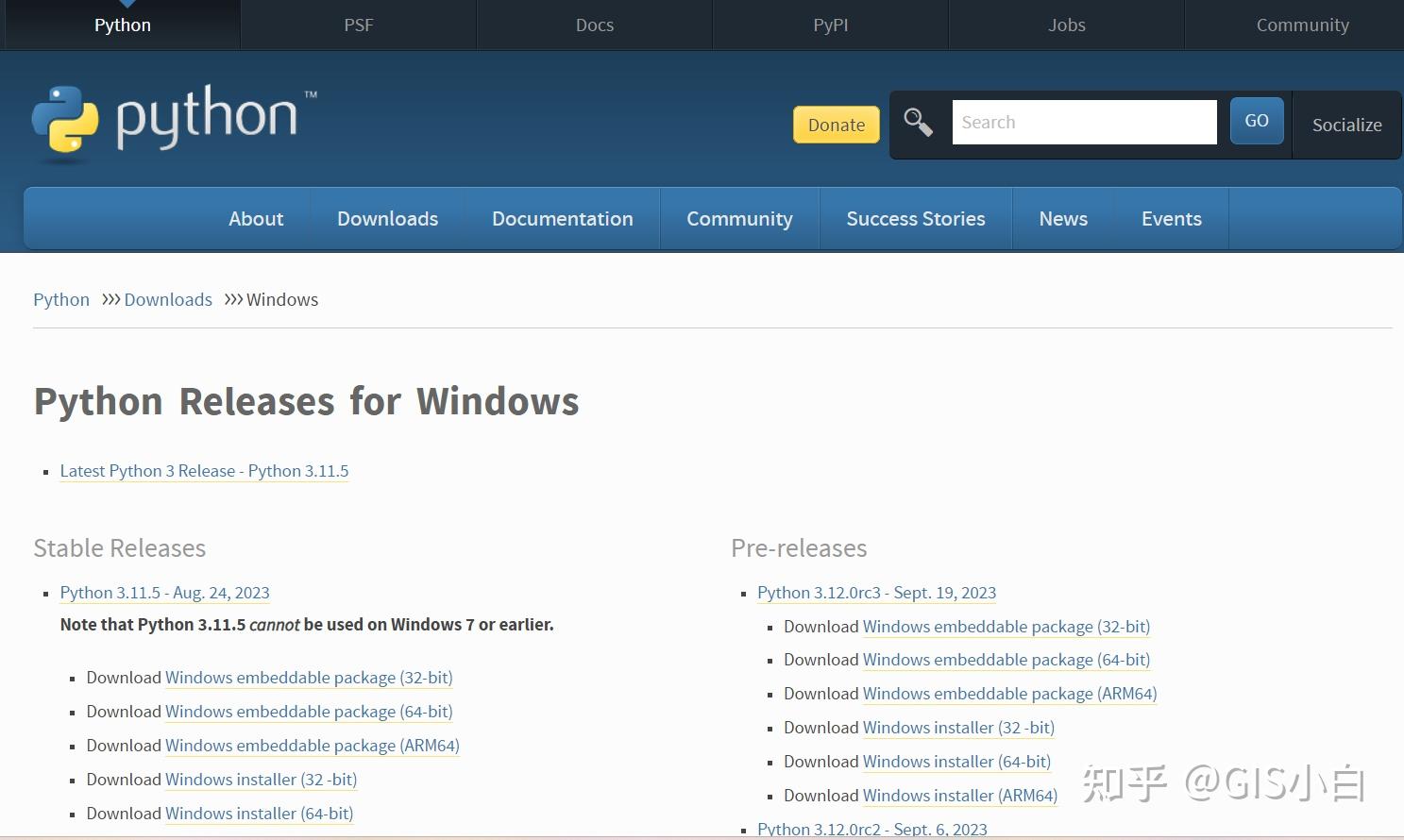Screen dimensions: 1404x840
Task: Download stable Windows installer (64-bit)
Action: pos(259,814)
